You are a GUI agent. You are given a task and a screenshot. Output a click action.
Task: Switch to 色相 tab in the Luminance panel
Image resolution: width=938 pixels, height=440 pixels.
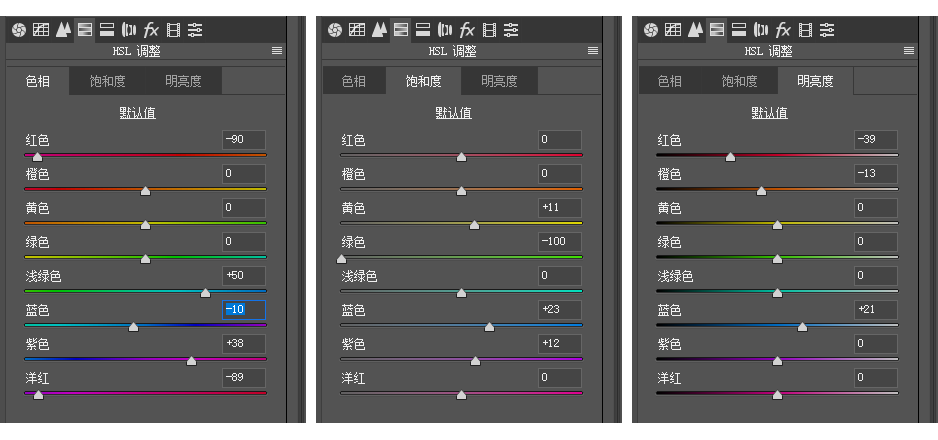(x=669, y=81)
